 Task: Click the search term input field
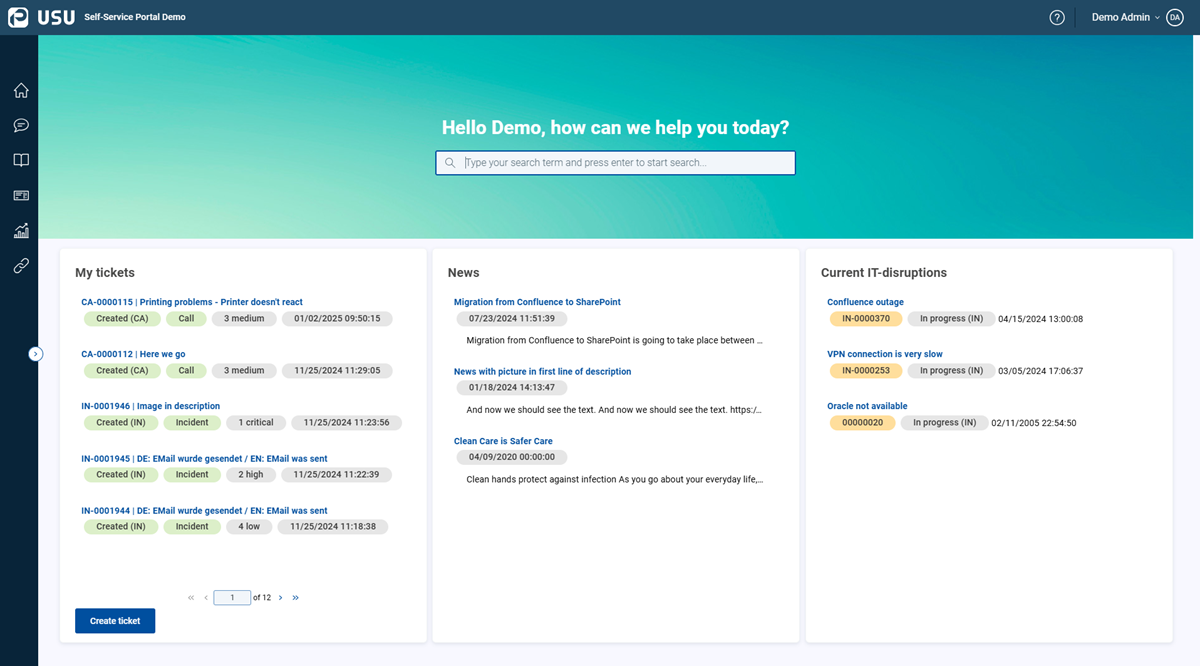615,163
